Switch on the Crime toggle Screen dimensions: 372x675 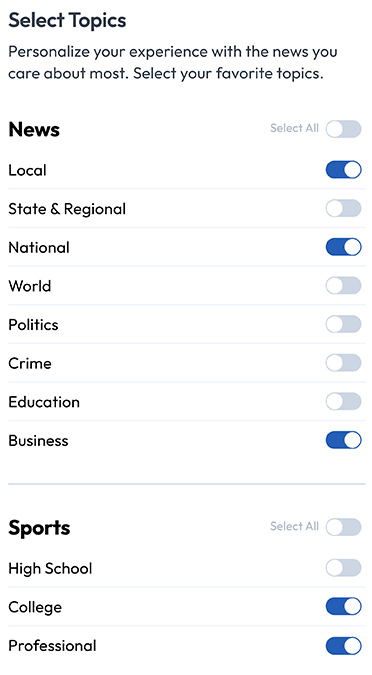(343, 363)
